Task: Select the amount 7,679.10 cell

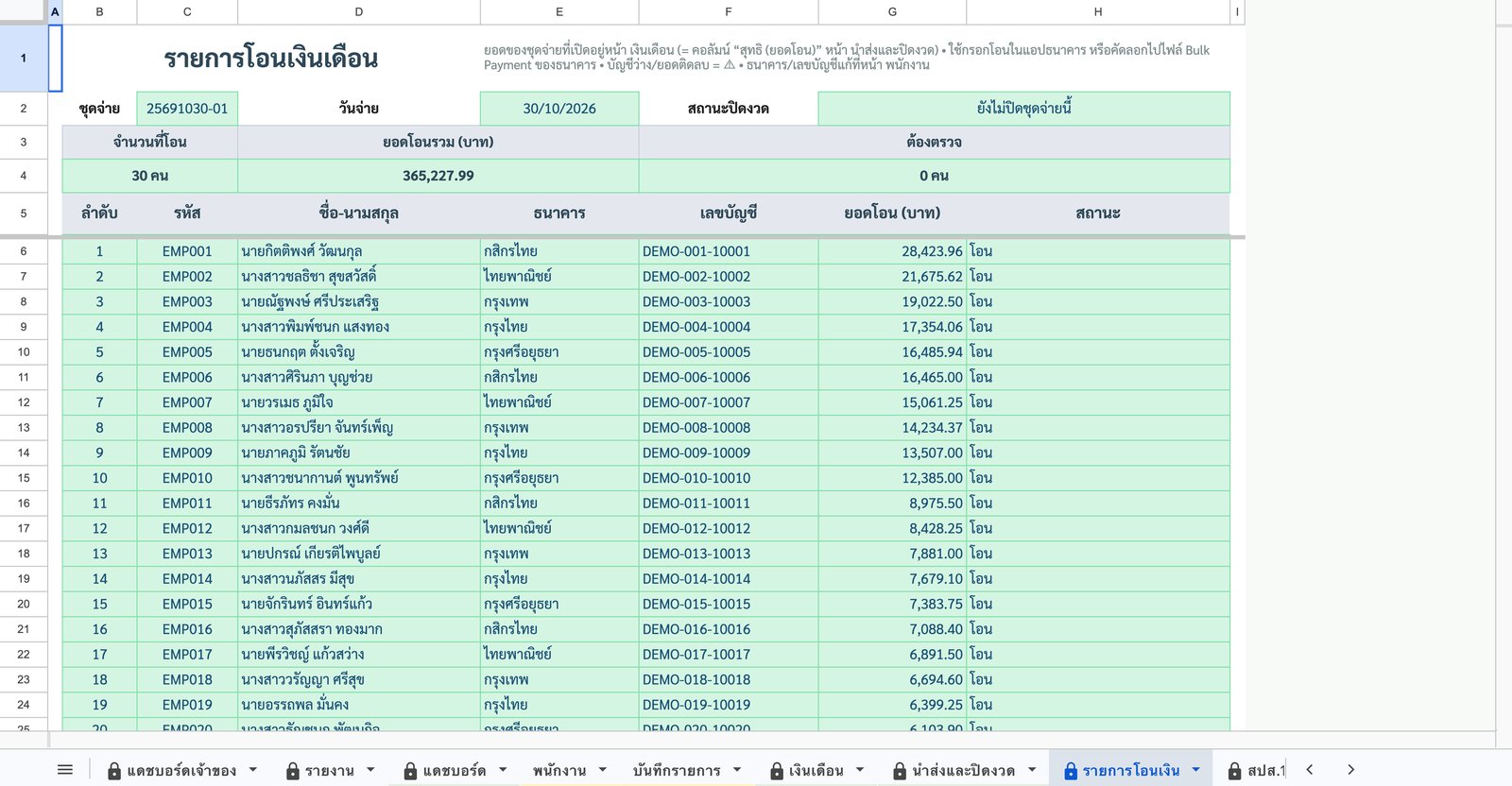Action: (892, 579)
